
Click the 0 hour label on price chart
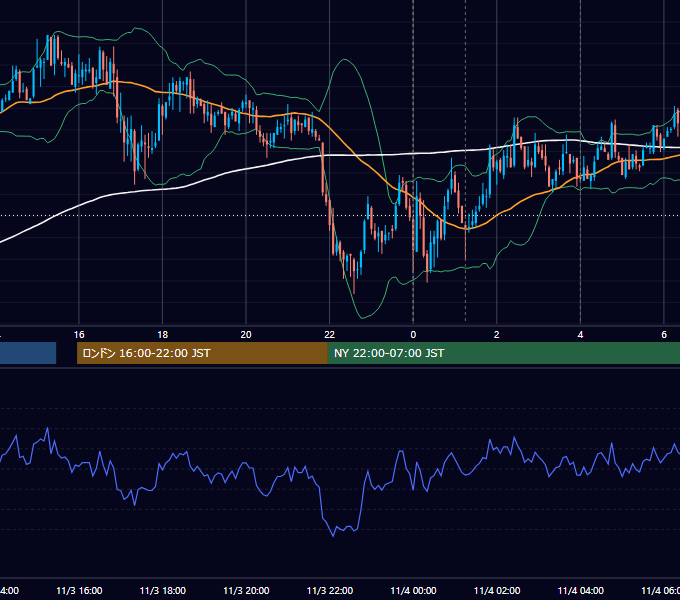[x=413, y=334]
